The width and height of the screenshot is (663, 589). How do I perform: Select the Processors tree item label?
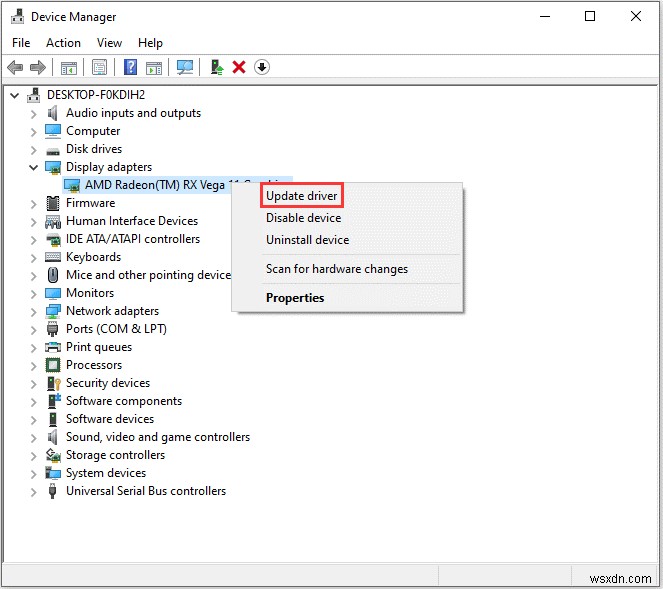click(94, 365)
